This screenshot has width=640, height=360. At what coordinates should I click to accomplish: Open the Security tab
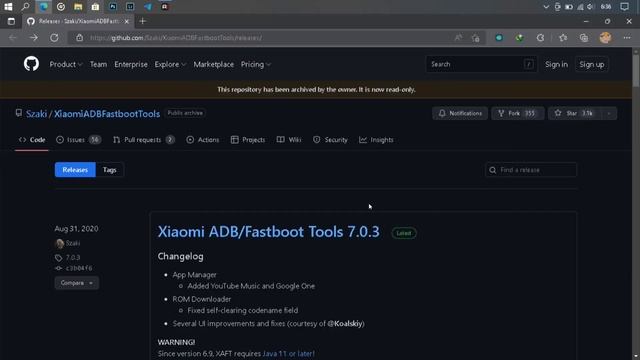[330, 140]
